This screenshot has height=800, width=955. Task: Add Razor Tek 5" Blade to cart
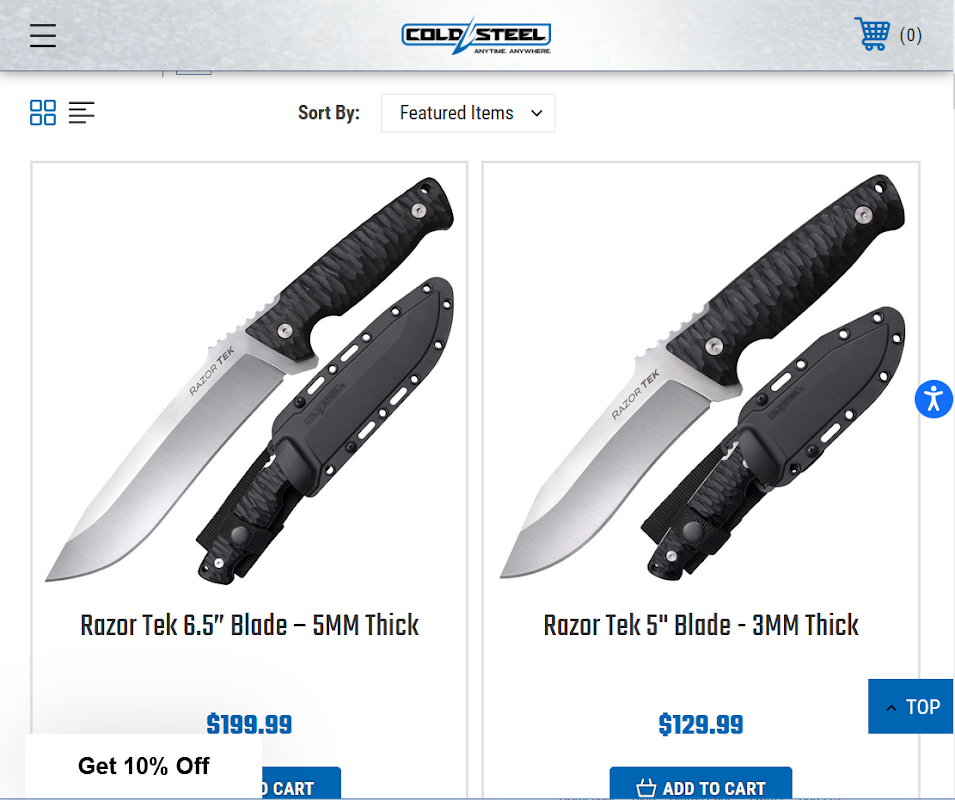[x=701, y=784]
